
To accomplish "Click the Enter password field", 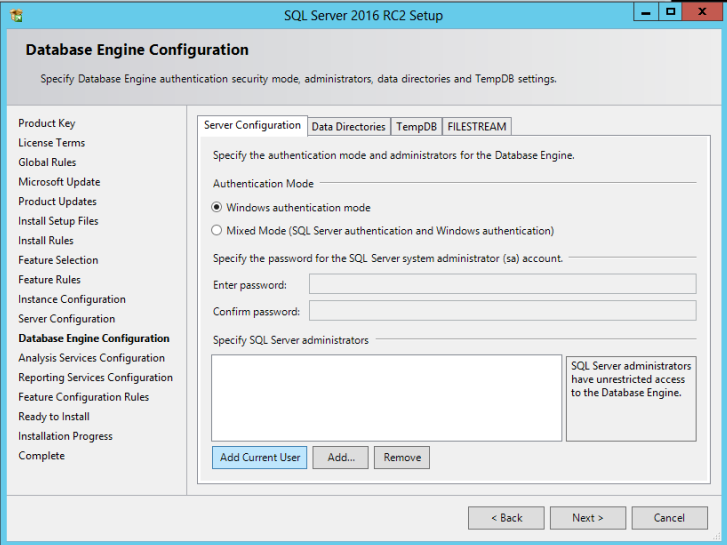I will point(502,285).
